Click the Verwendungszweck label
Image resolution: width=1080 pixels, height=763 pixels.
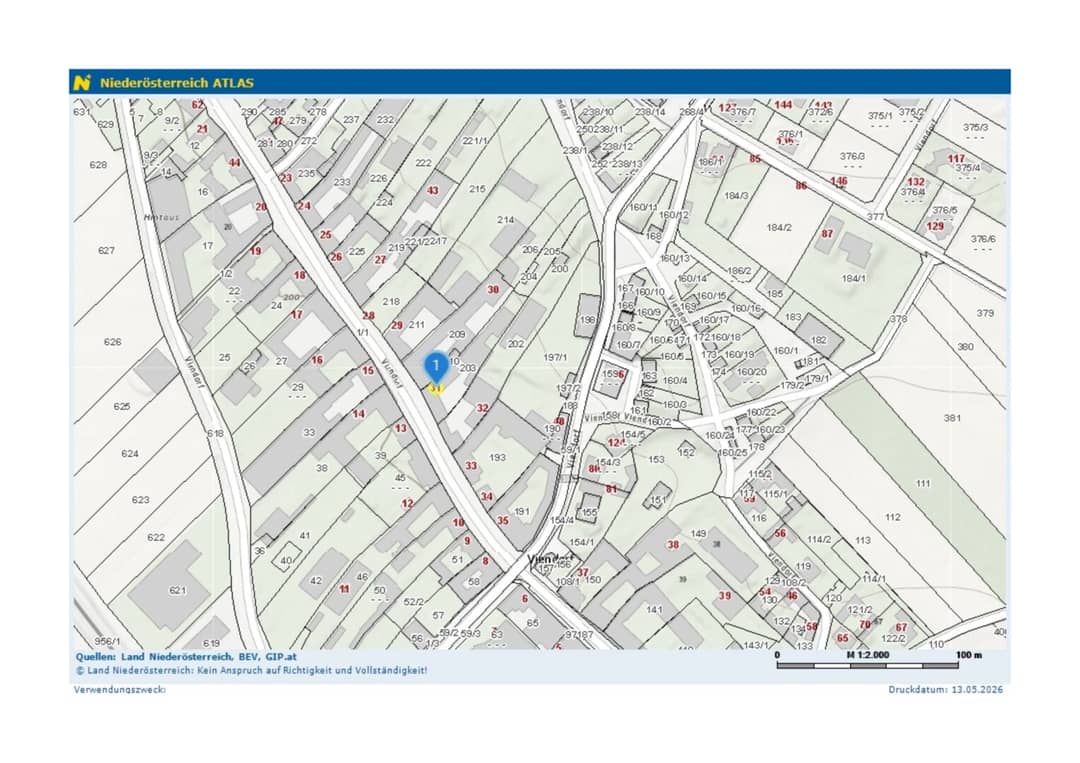tap(120, 689)
